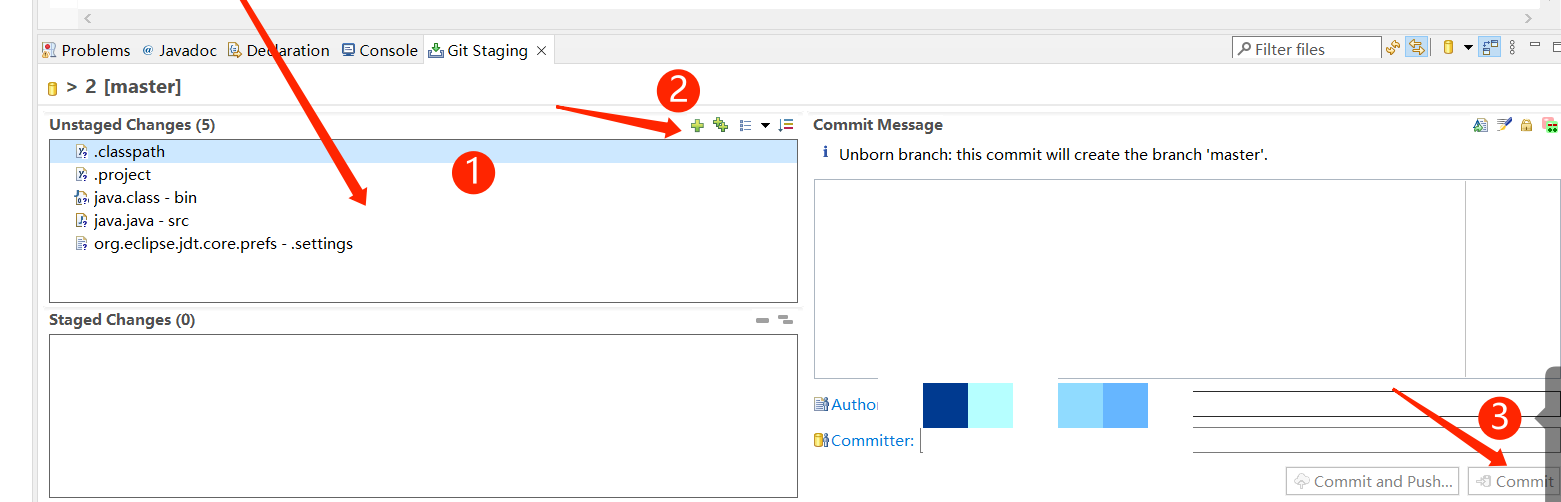1561x502 pixels.
Task: Click the Author label link
Action: click(854, 405)
